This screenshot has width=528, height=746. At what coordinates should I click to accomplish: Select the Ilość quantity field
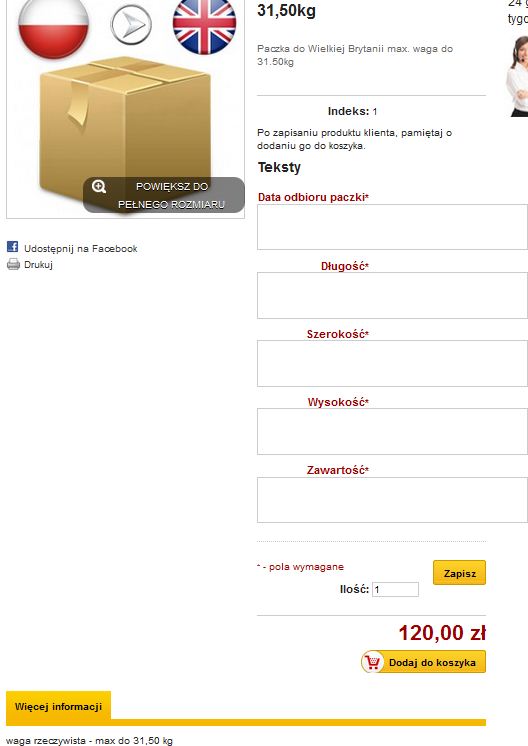[395, 589]
